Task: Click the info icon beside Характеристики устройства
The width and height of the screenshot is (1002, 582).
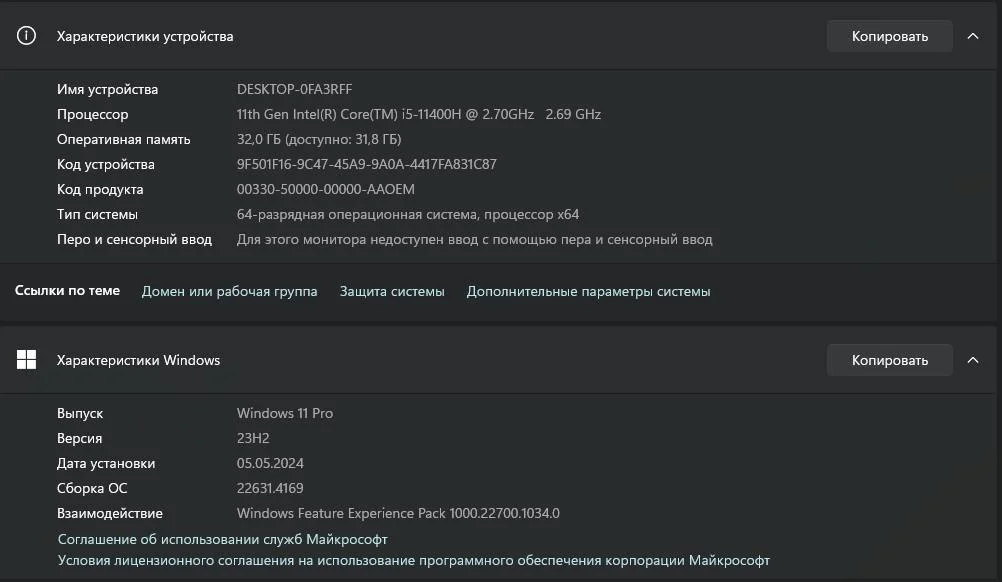Action: [27, 36]
